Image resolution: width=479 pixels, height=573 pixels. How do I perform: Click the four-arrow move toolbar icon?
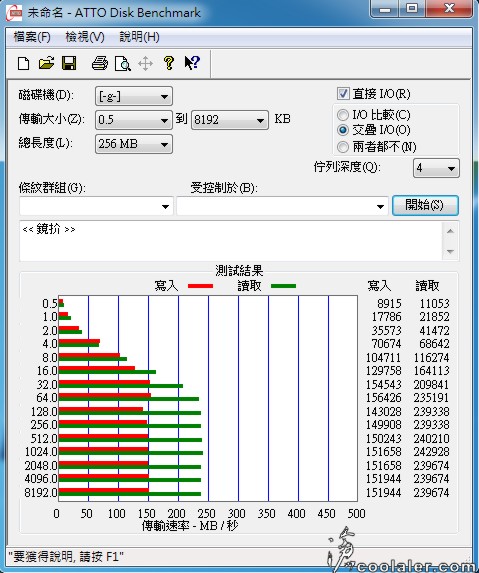(x=145, y=64)
